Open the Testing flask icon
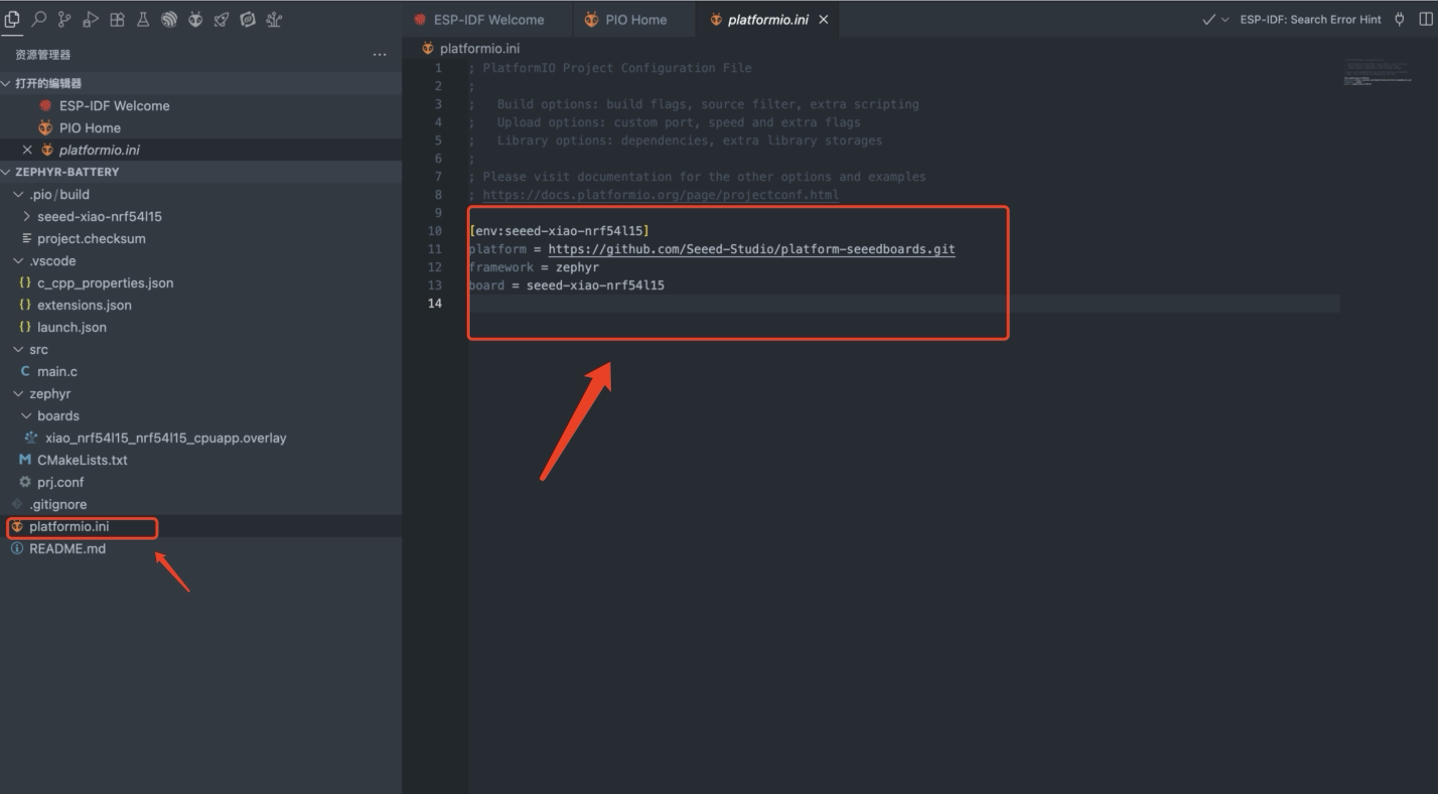 point(143,19)
